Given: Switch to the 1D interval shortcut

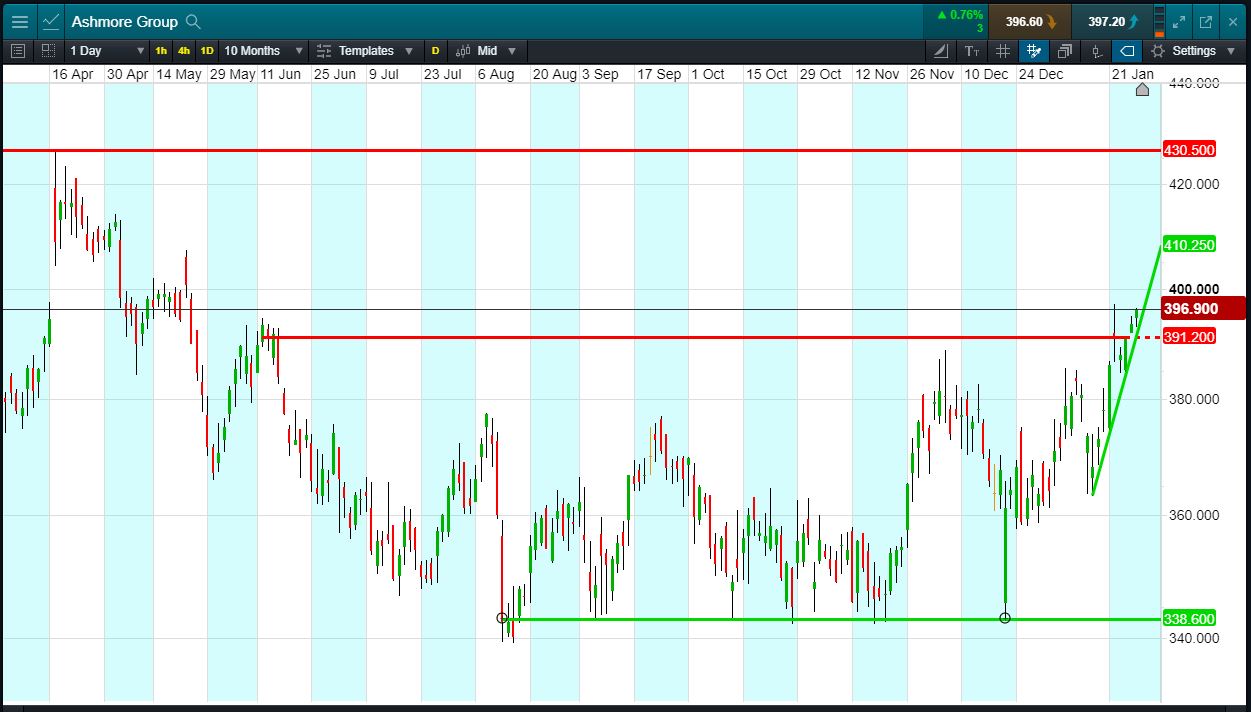Looking at the screenshot, I should click(207, 50).
